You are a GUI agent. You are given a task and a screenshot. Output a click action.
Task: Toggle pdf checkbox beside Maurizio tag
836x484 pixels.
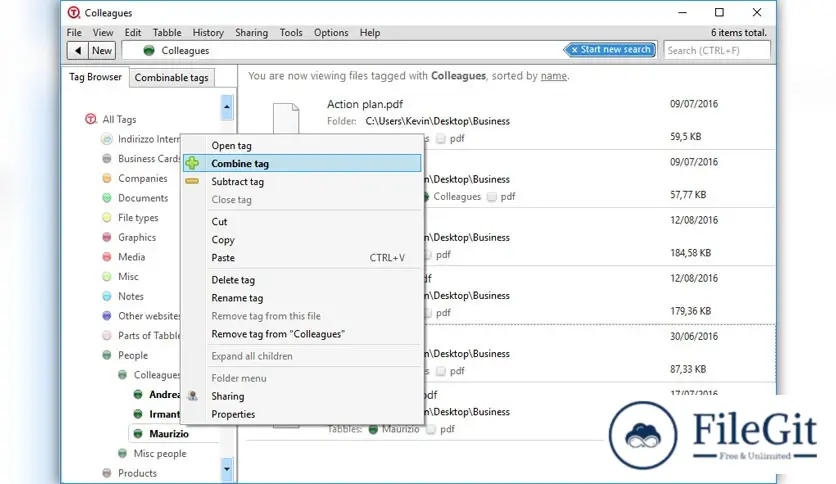(x=431, y=430)
